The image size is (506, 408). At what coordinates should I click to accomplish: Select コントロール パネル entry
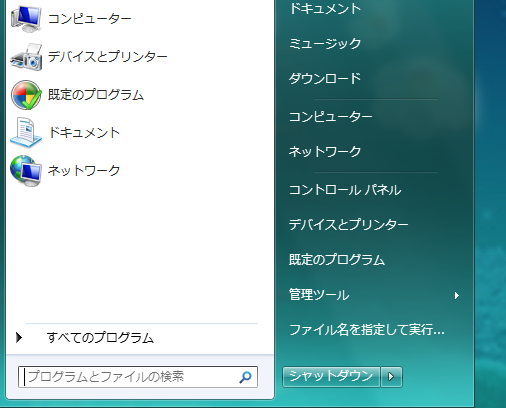tap(345, 190)
